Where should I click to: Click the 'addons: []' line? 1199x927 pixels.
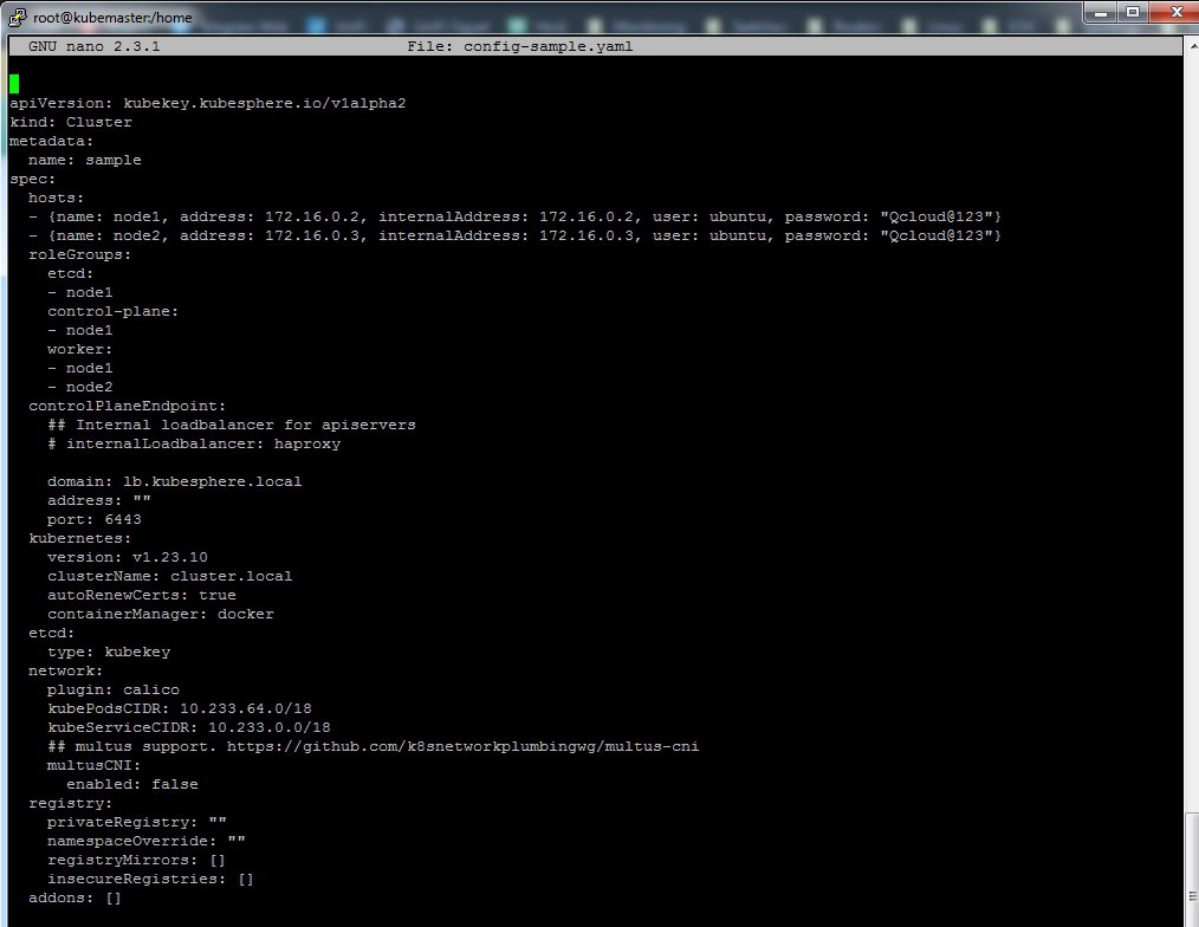coord(75,898)
